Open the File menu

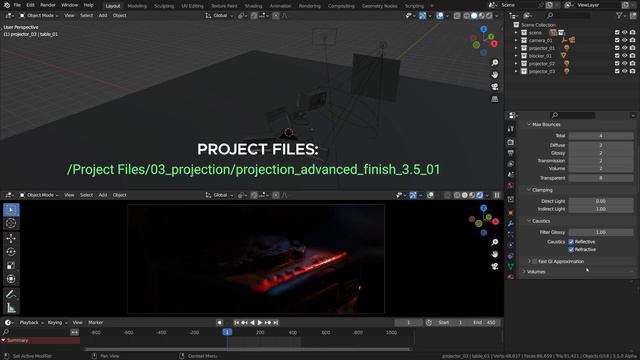pyautogui.click(x=17, y=5)
